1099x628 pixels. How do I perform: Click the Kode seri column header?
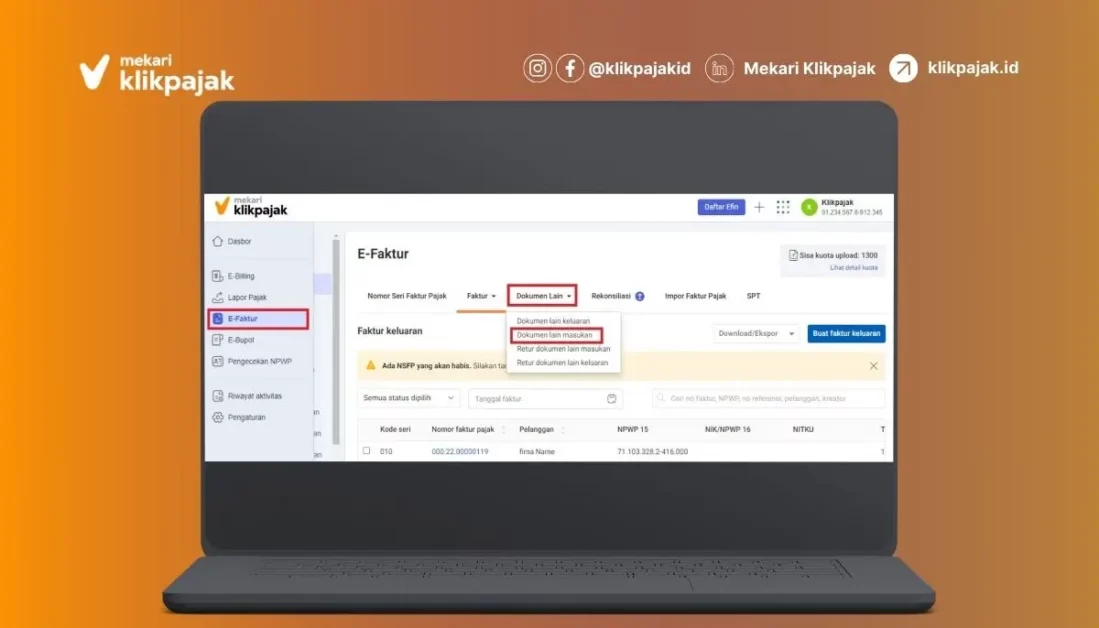[x=395, y=430]
